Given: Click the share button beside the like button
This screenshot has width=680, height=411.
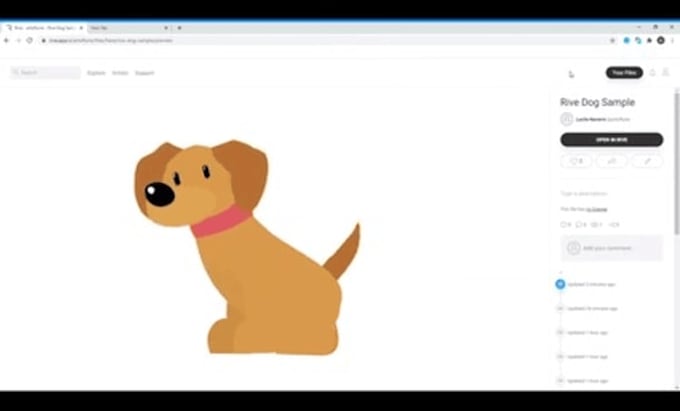Looking at the screenshot, I should (611, 161).
